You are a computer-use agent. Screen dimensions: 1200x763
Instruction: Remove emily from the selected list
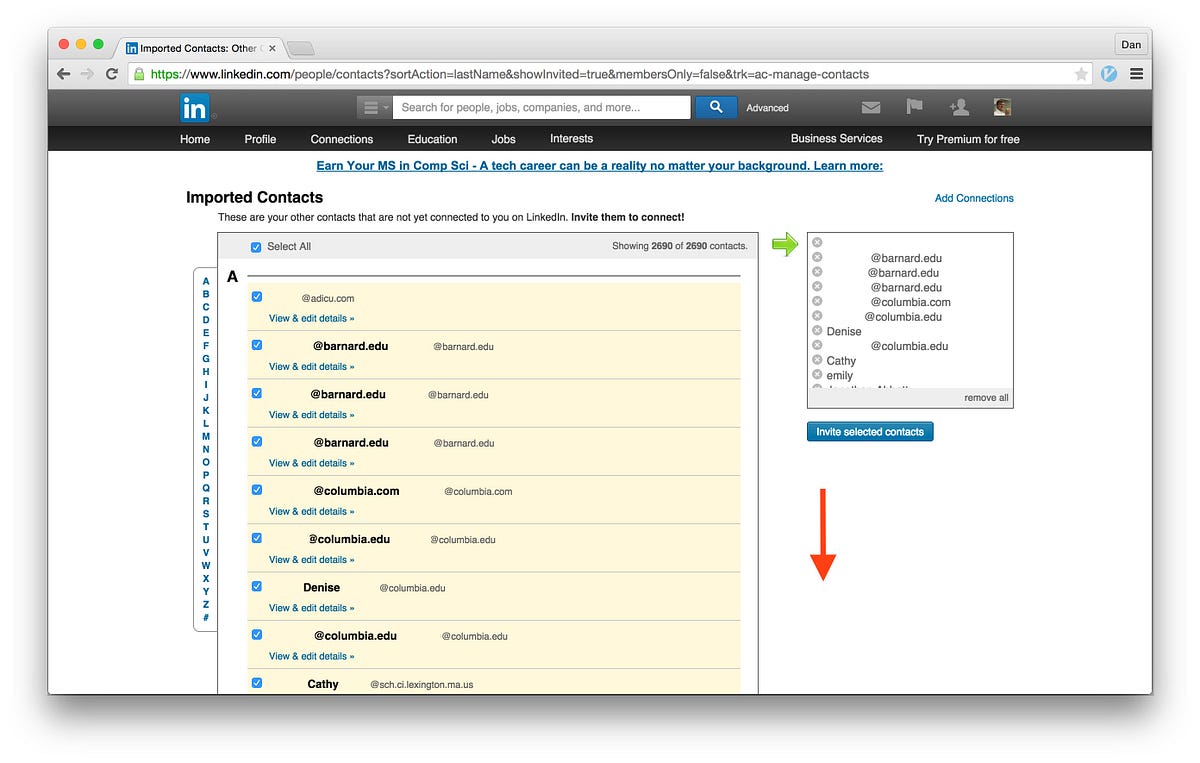click(817, 375)
